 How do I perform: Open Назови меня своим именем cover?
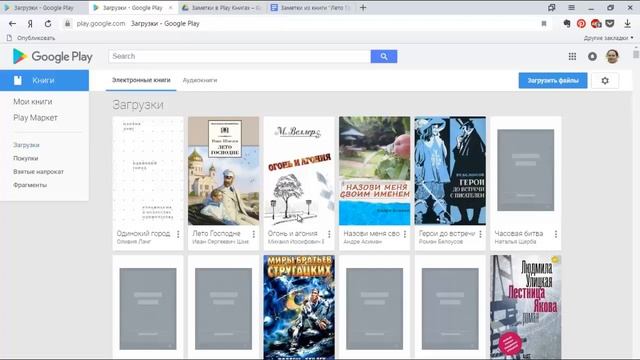374,171
